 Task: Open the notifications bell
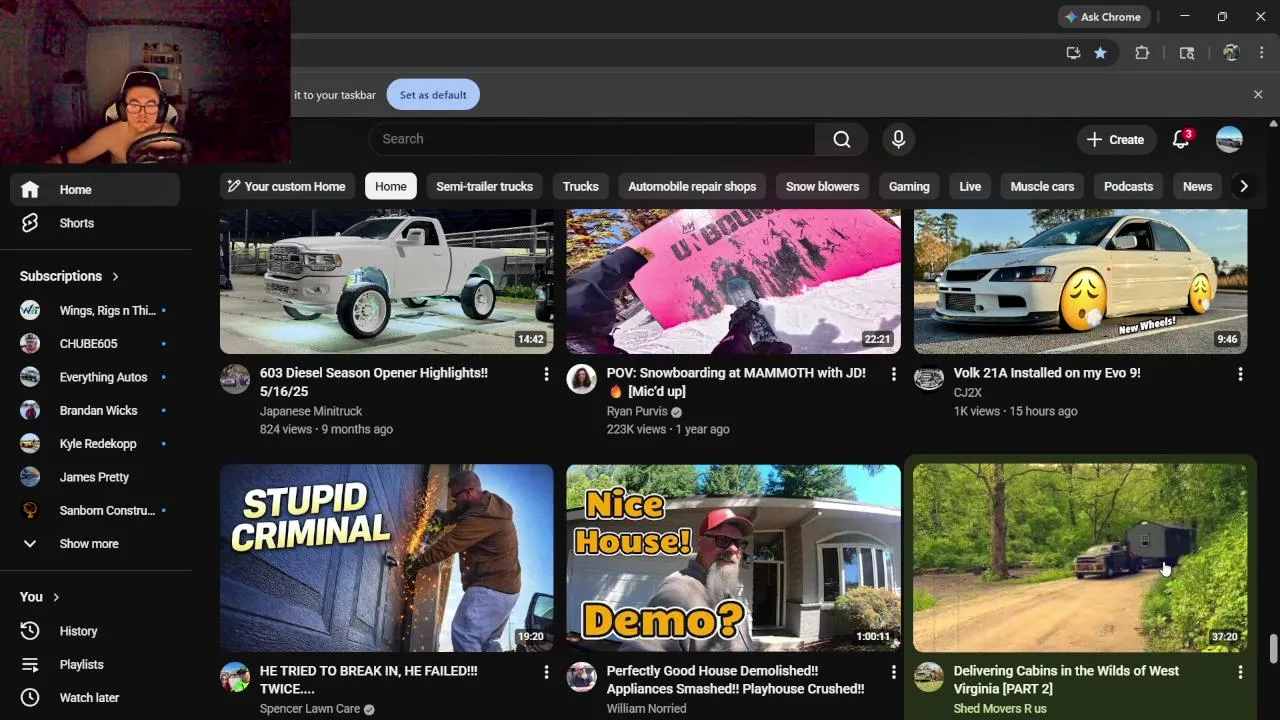click(1181, 139)
